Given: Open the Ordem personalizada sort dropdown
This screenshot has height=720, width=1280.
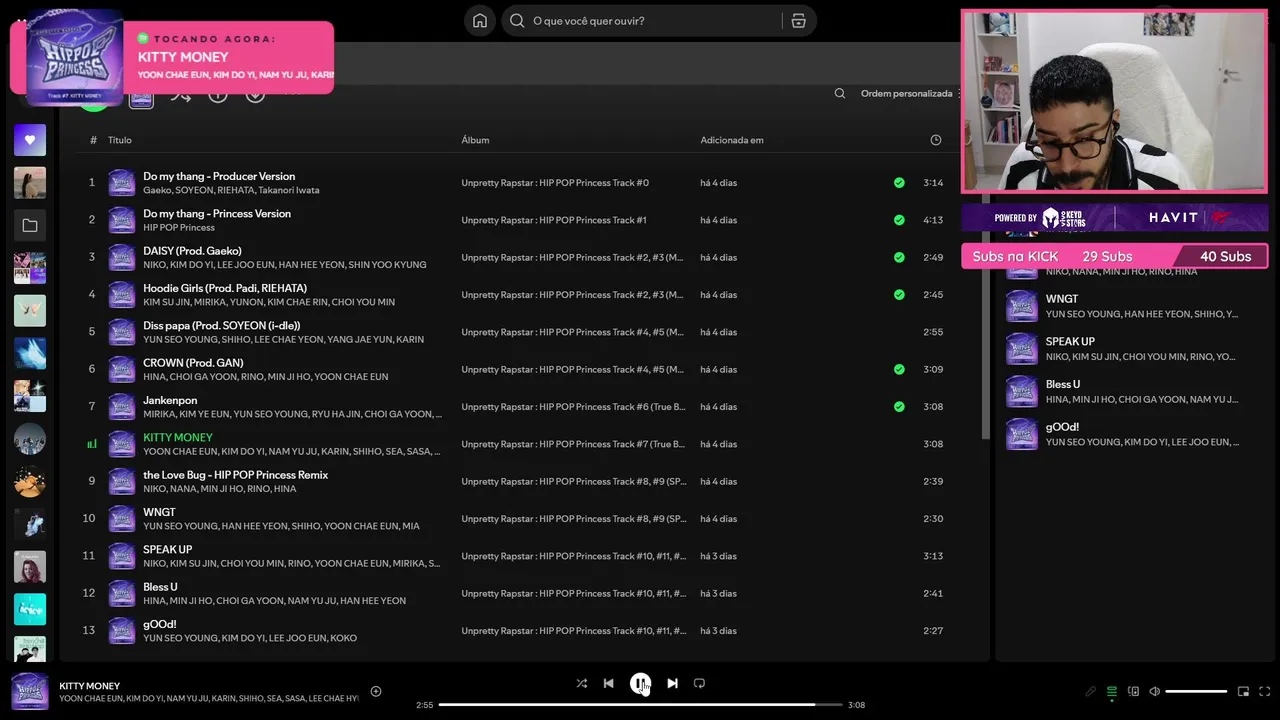Looking at the screenshot, I should point(909,94).
